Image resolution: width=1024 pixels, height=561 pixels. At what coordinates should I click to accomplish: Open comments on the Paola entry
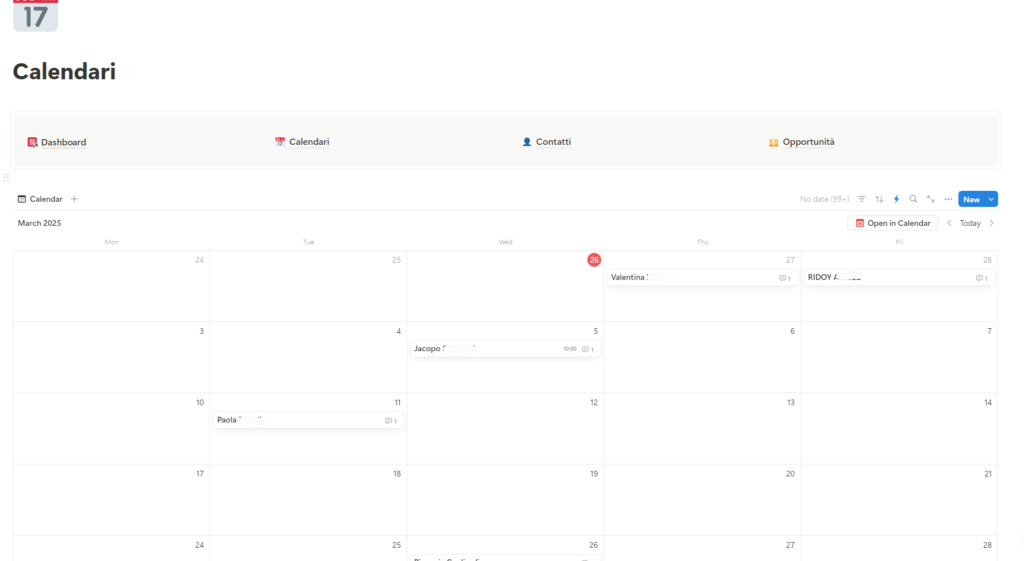point(391,421)
